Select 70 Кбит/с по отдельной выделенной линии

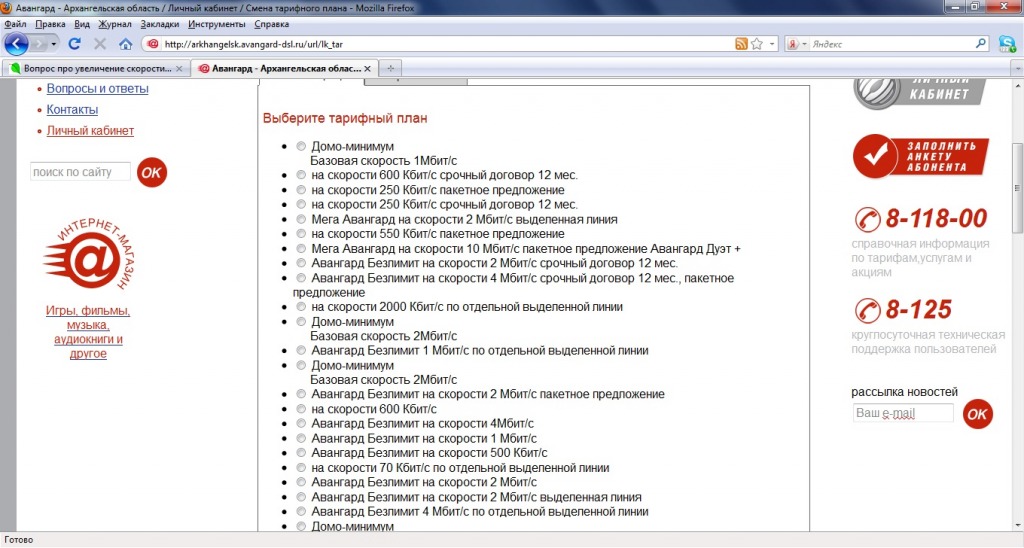point(300,468)
